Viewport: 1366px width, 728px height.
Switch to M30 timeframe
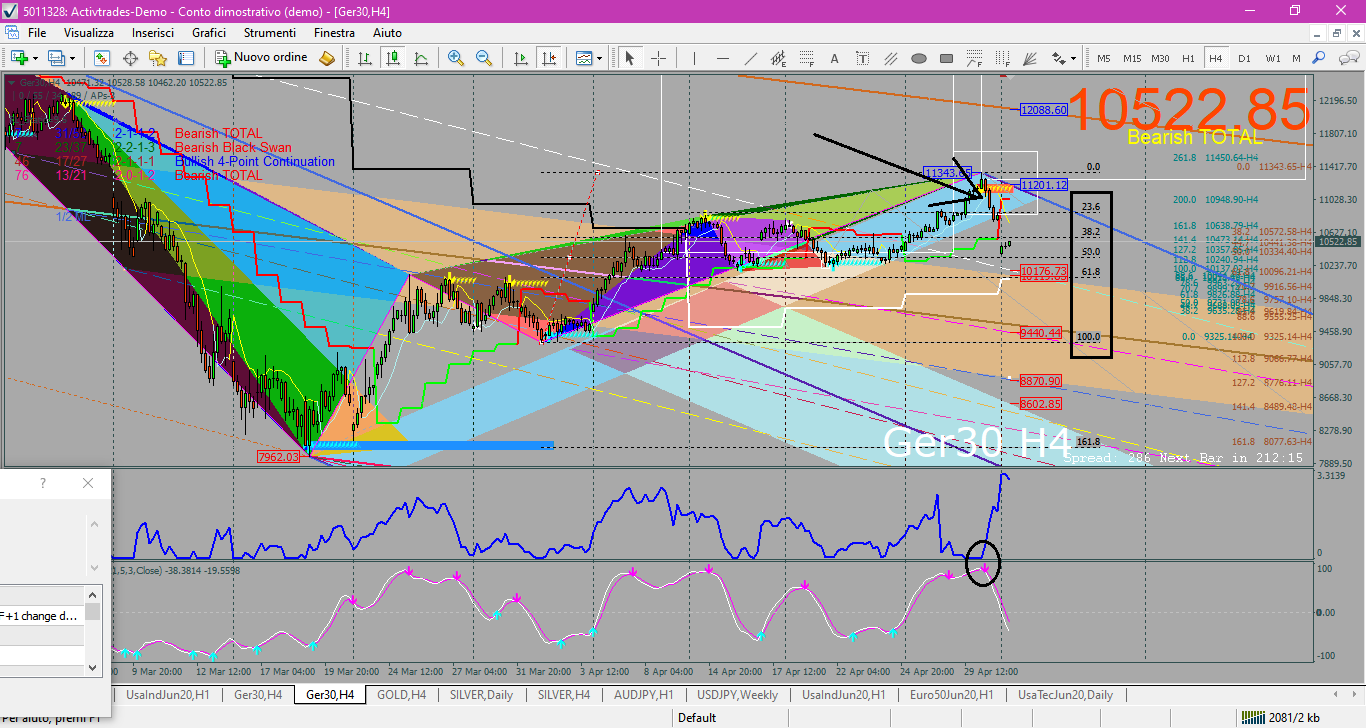pos(1160,58)
